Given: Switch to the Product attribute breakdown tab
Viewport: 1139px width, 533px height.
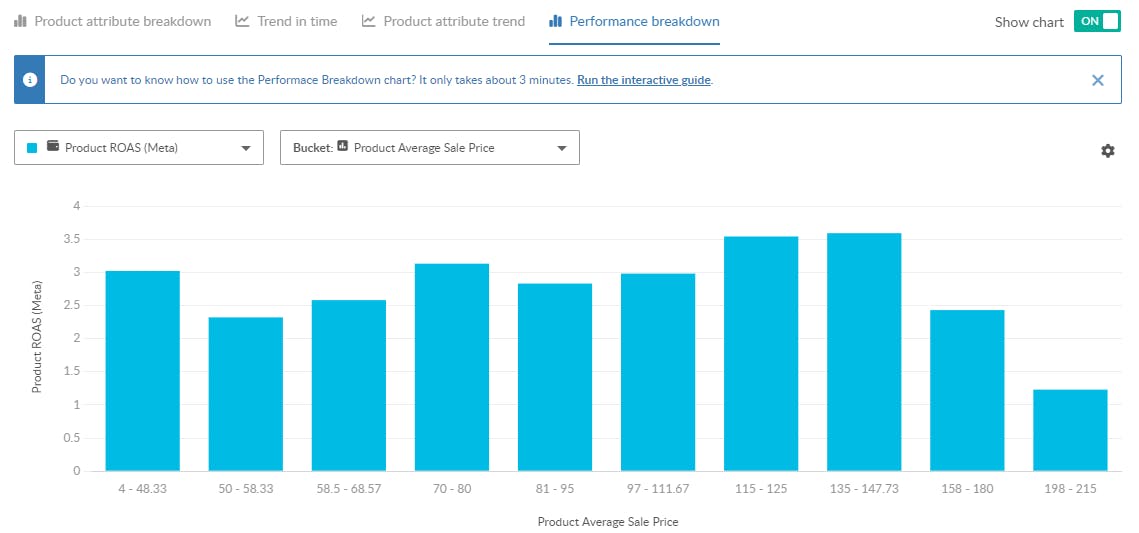Looking at the screenshot, I should pos(122,21).
